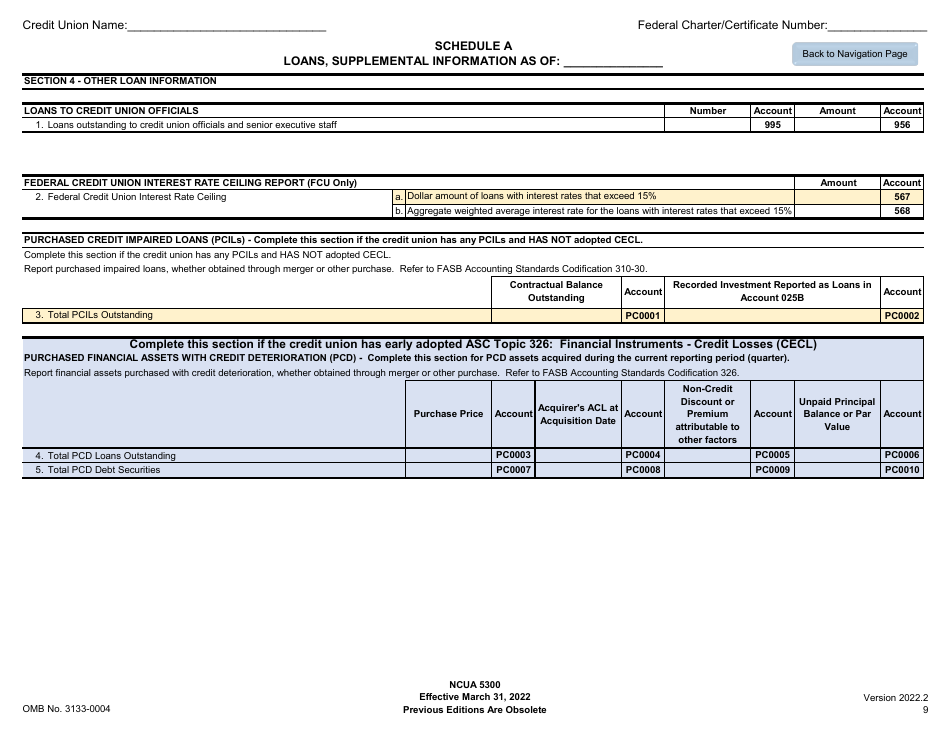Click the Unpaid Principal cell for Account PC0010
Viewport: 950px width, 735px height.
coord(837,469)
